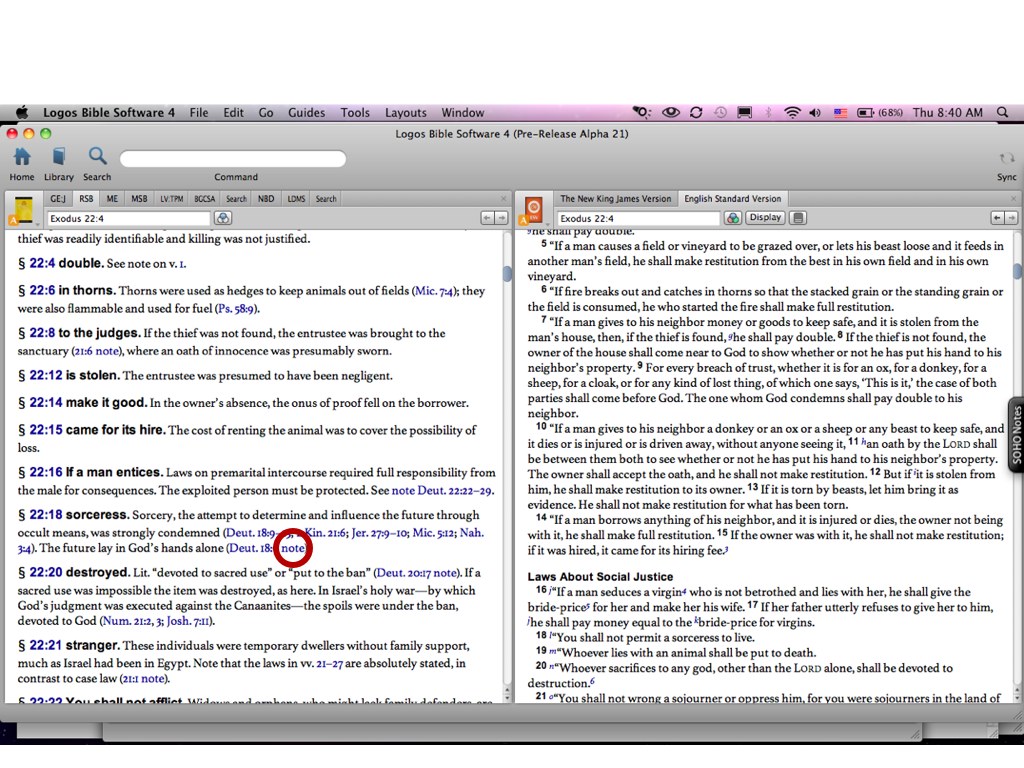
Task: Close the left panel tab group
Action: tap(504, 199)
